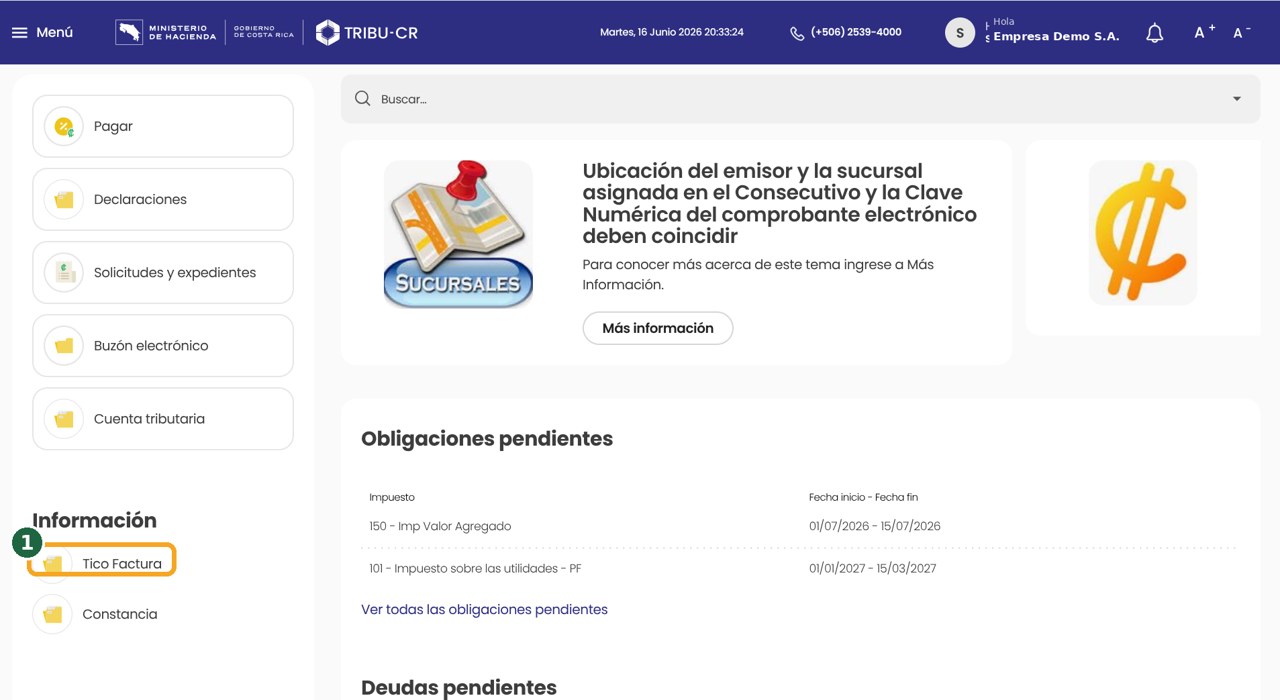Open Cuenta tributaria
The width and height of the screenshot is (1280, 700).
[x=163, y=418]
